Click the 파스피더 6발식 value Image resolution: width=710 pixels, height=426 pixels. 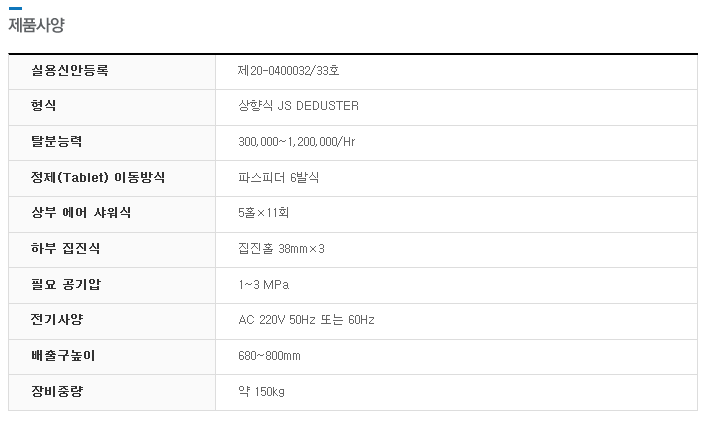pos(278,177)
